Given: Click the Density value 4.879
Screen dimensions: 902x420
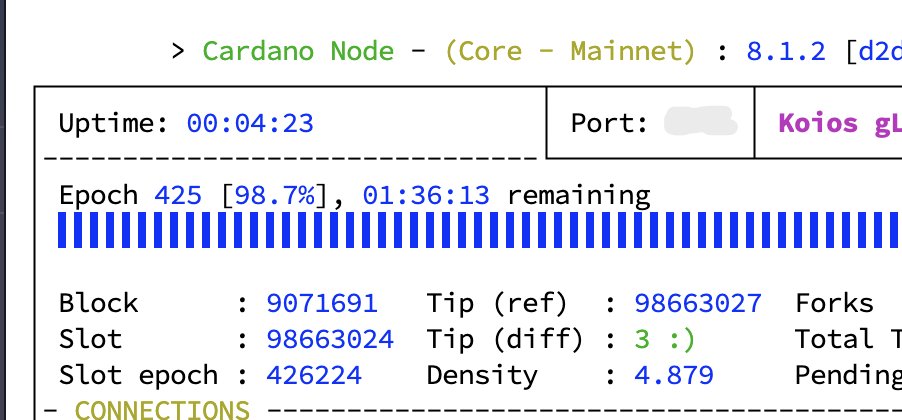Looking at the screenshot, I should pyautogui.click(x=674, y=375).
